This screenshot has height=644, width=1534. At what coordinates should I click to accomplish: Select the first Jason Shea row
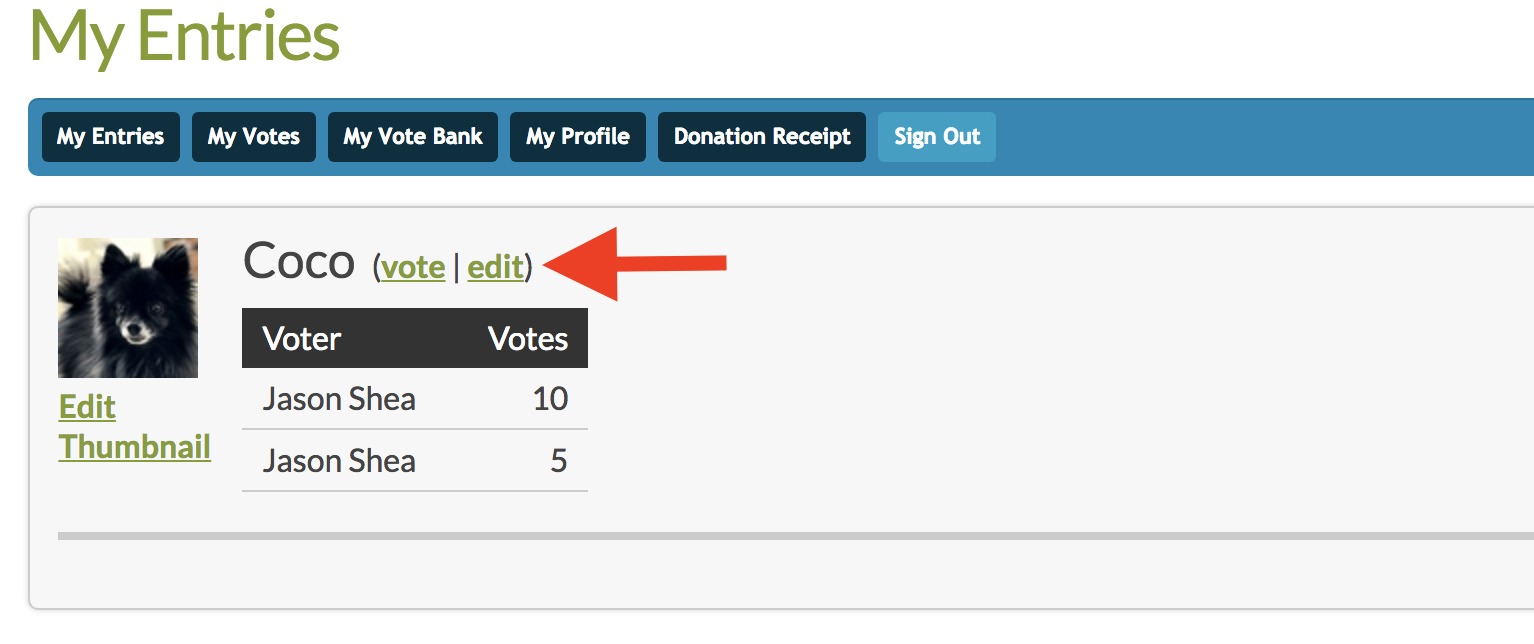pos(415,399)
